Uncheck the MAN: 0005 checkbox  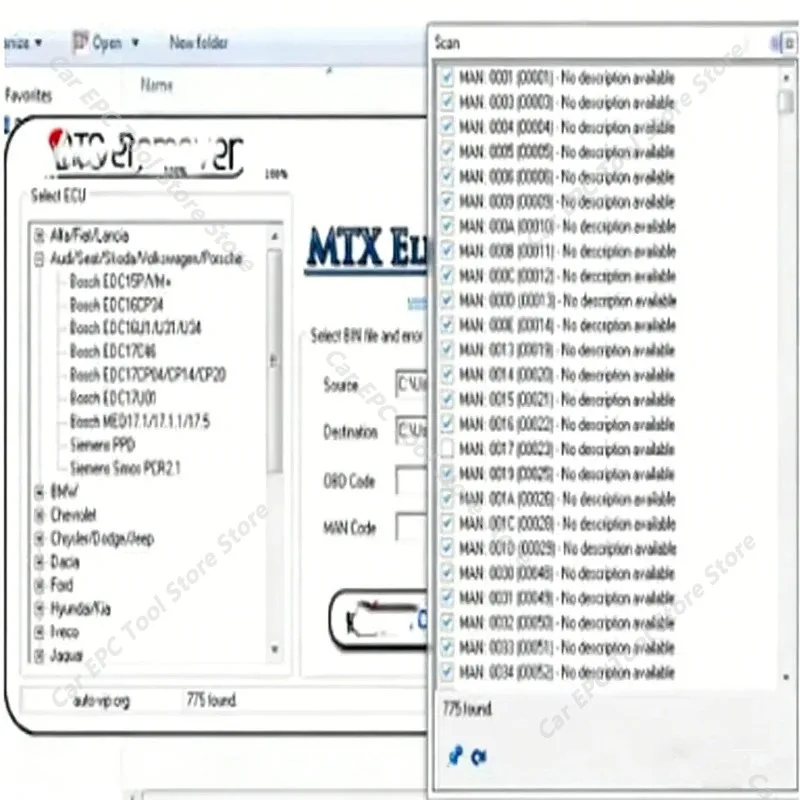coord(447,152)
